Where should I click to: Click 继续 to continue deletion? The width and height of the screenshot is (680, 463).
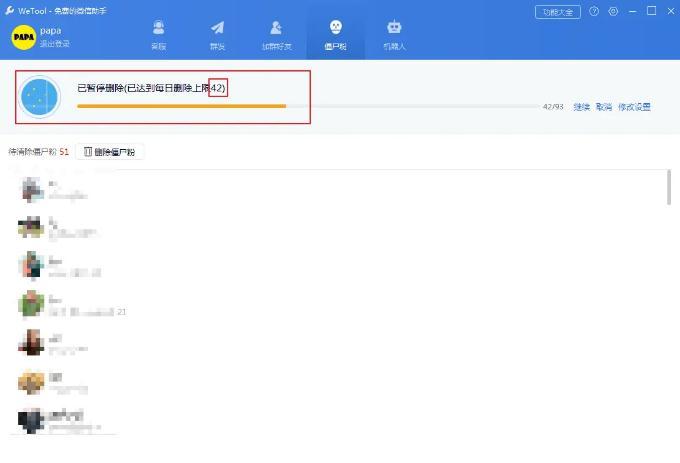click(x=582, y=107)
